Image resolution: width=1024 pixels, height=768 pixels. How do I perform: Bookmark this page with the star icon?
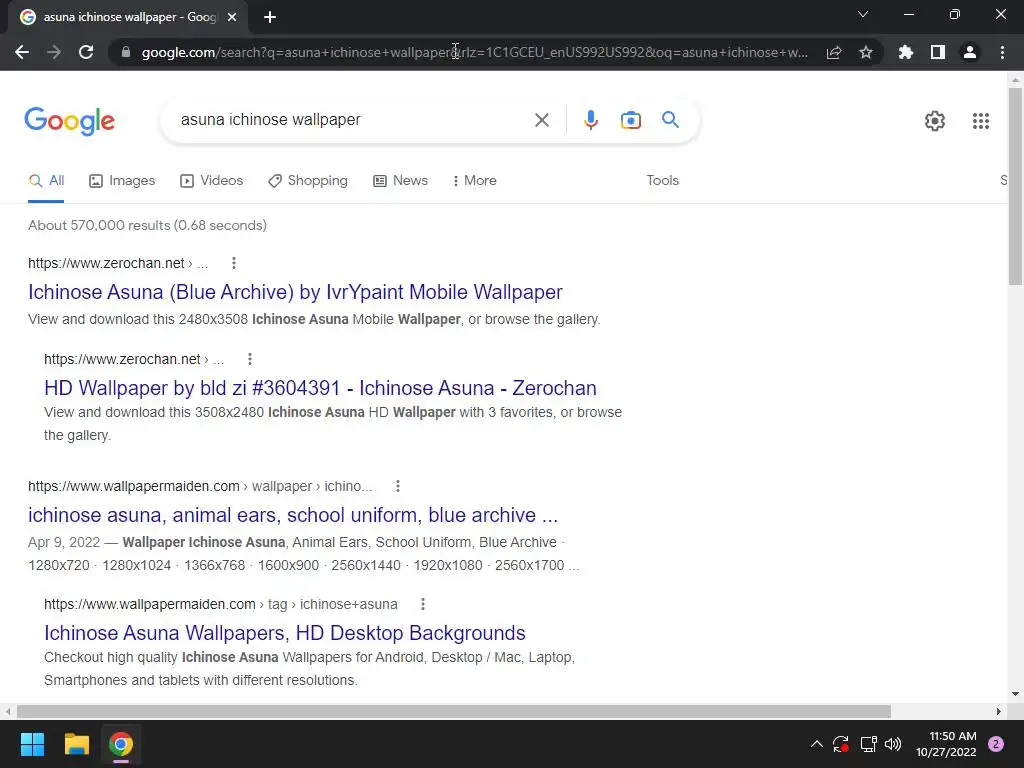866,52
